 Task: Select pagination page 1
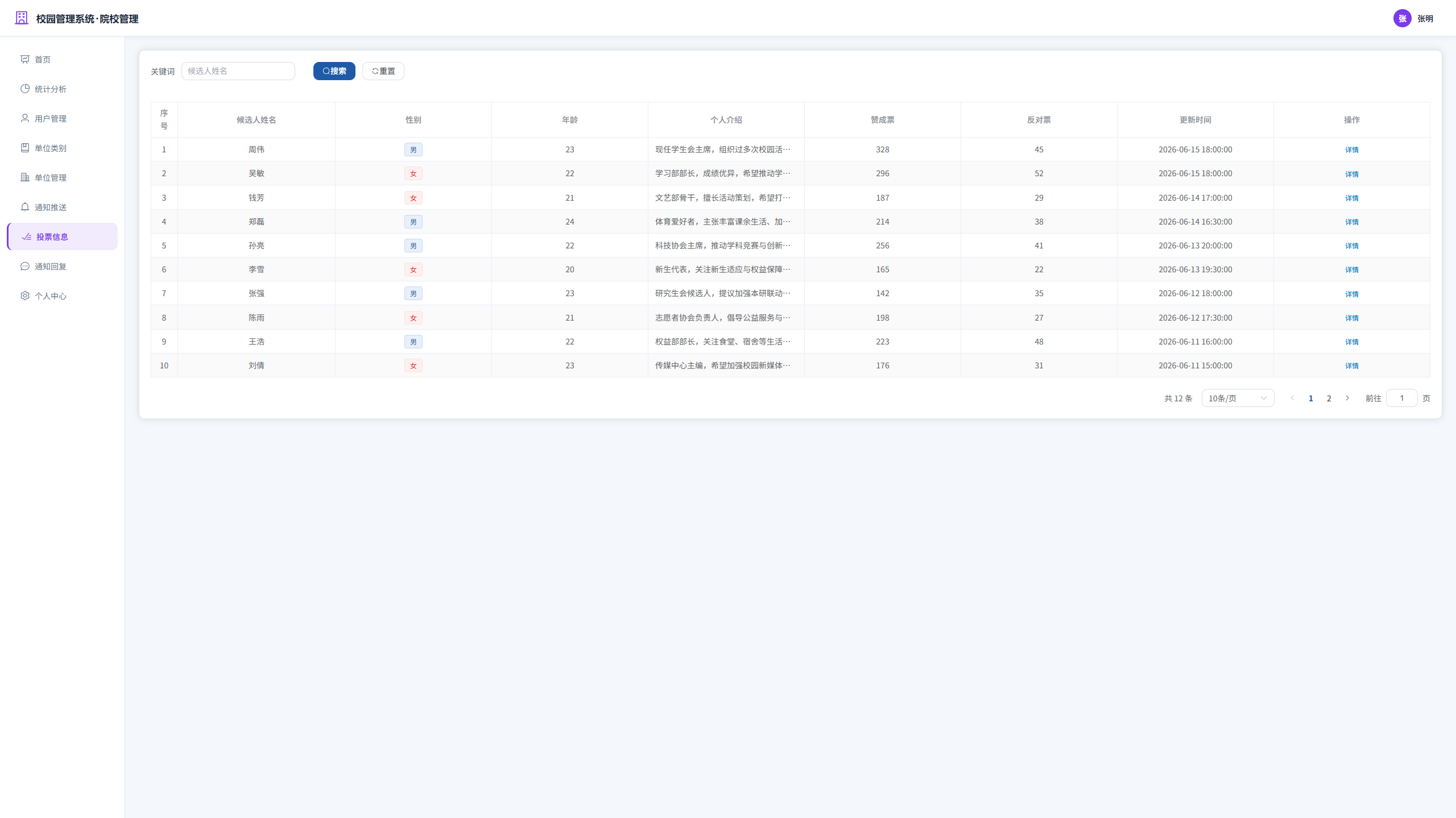[x=1311, y=398]
